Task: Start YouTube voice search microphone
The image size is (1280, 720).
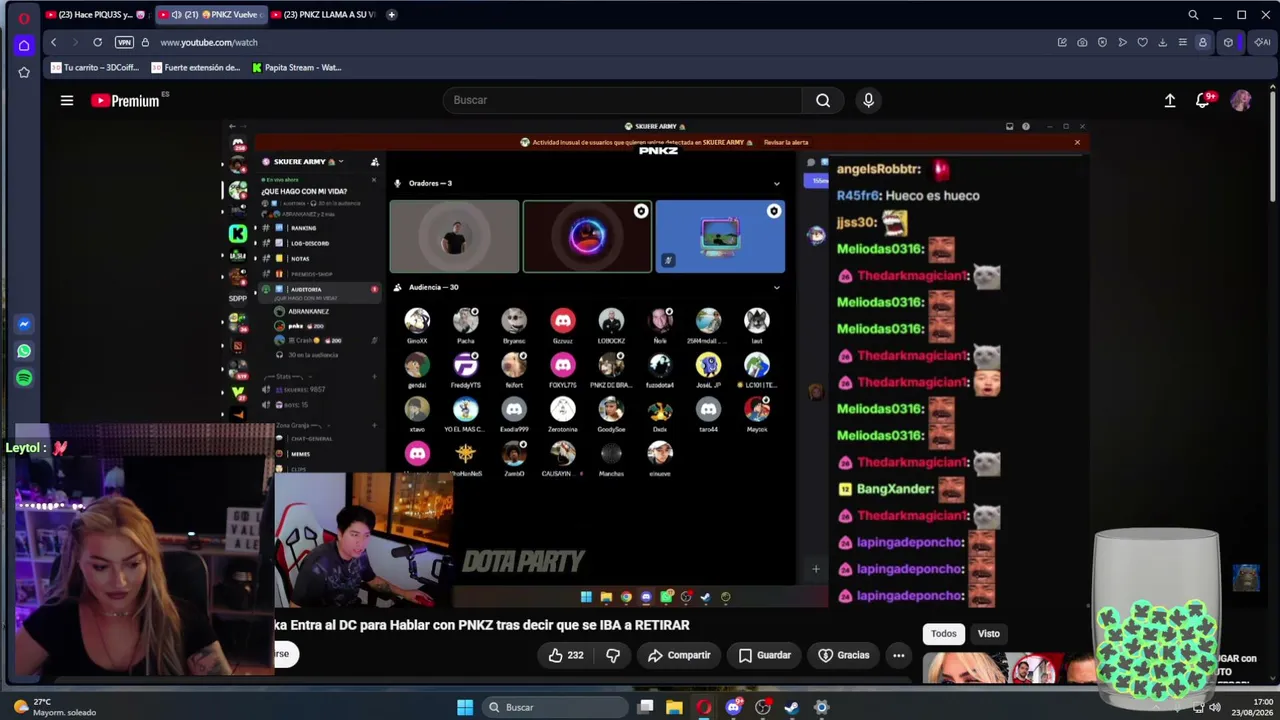Action: 868,100
